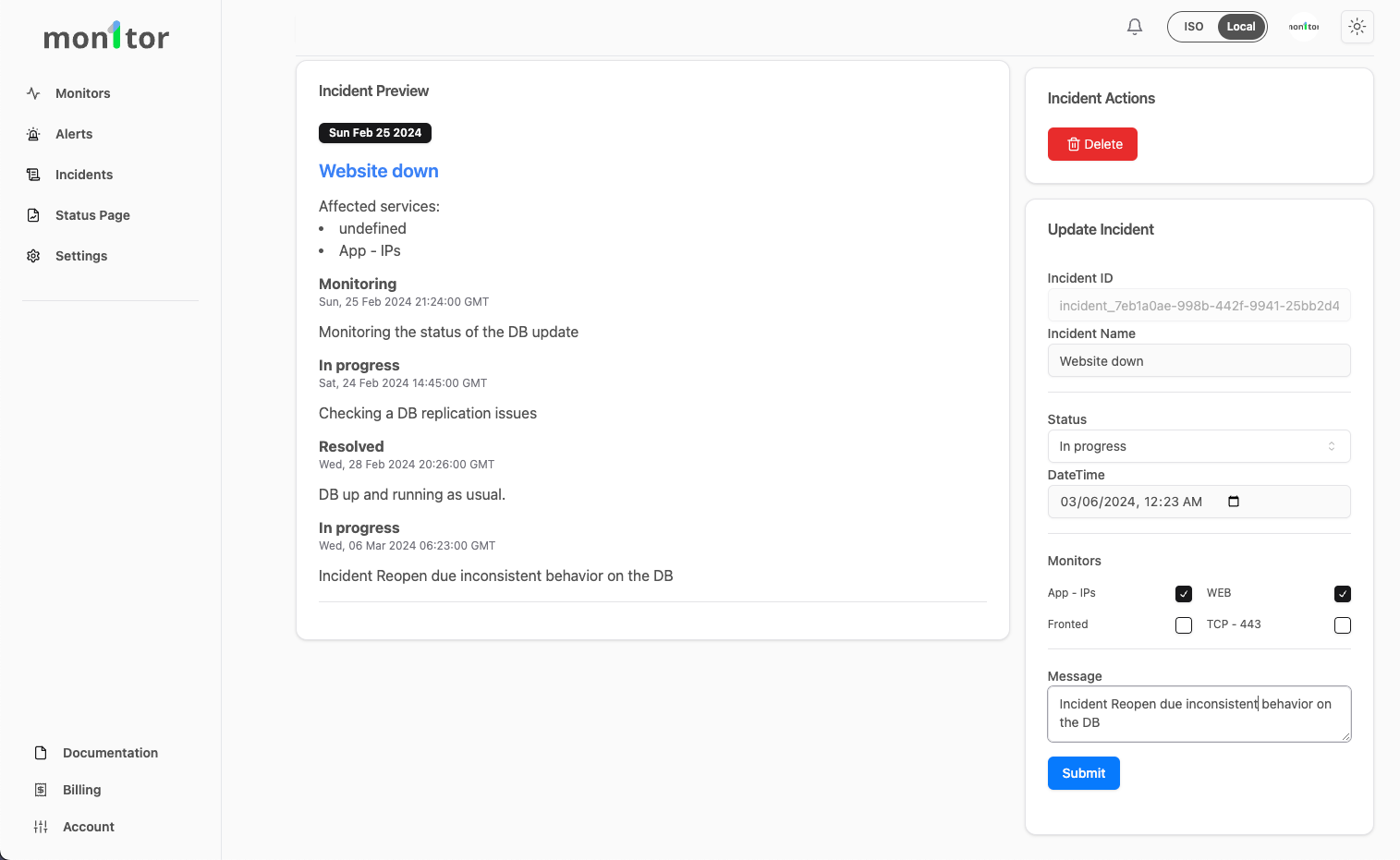The image size is (1400, 860).
Task: Click the Resolved status heading
Action: (351, 446)
